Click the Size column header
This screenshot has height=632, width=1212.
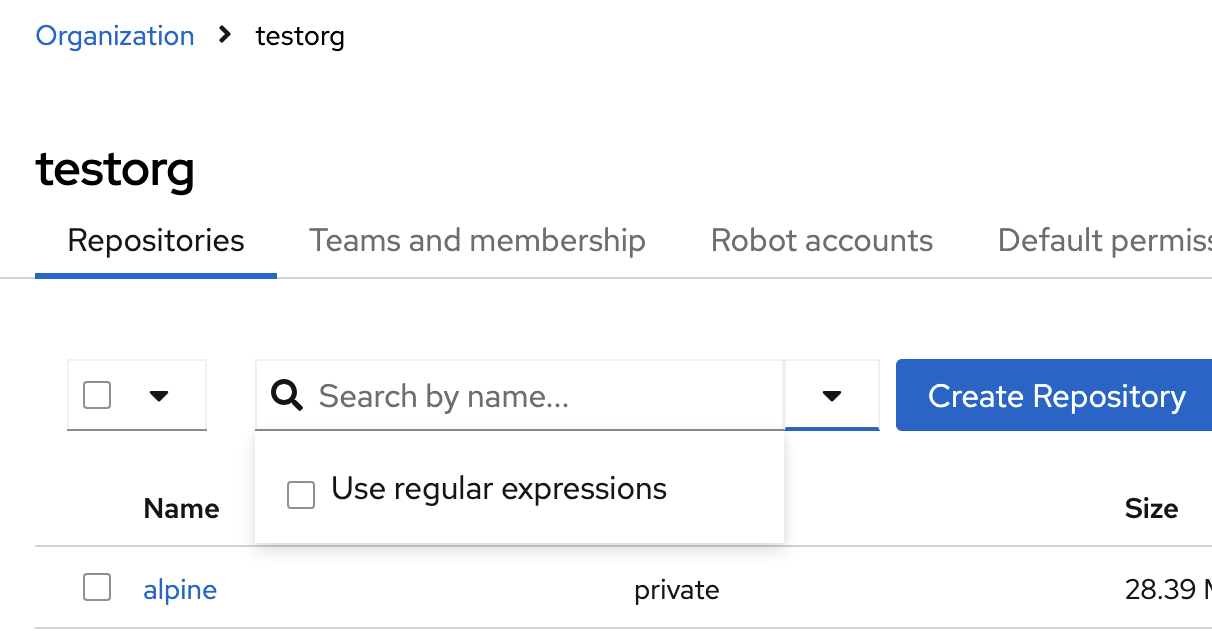(1151, 509)
